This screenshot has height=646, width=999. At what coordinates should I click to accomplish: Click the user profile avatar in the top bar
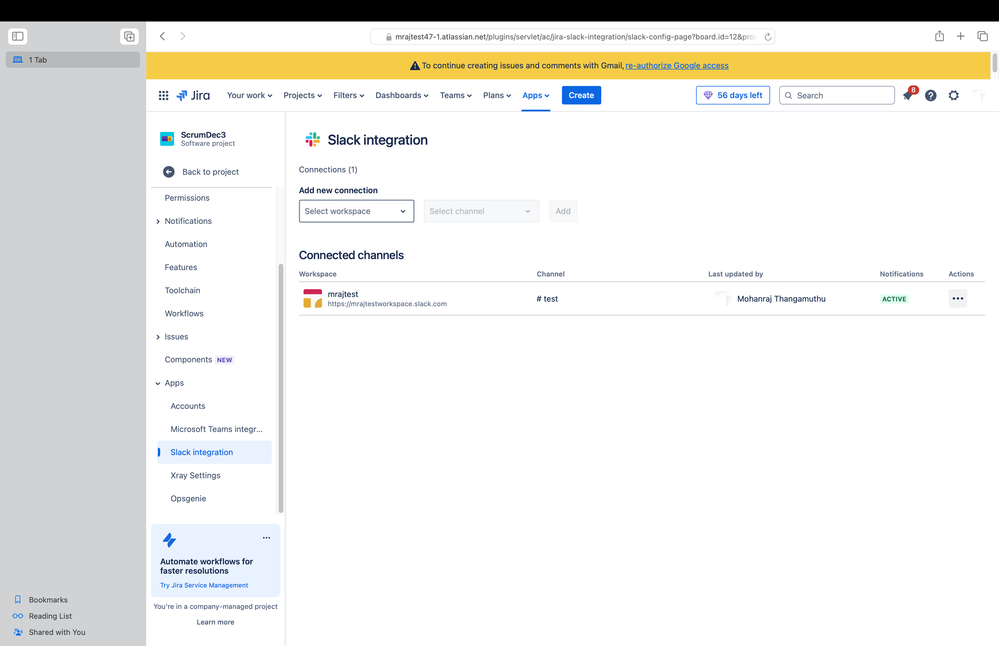[x=978, y=96]
